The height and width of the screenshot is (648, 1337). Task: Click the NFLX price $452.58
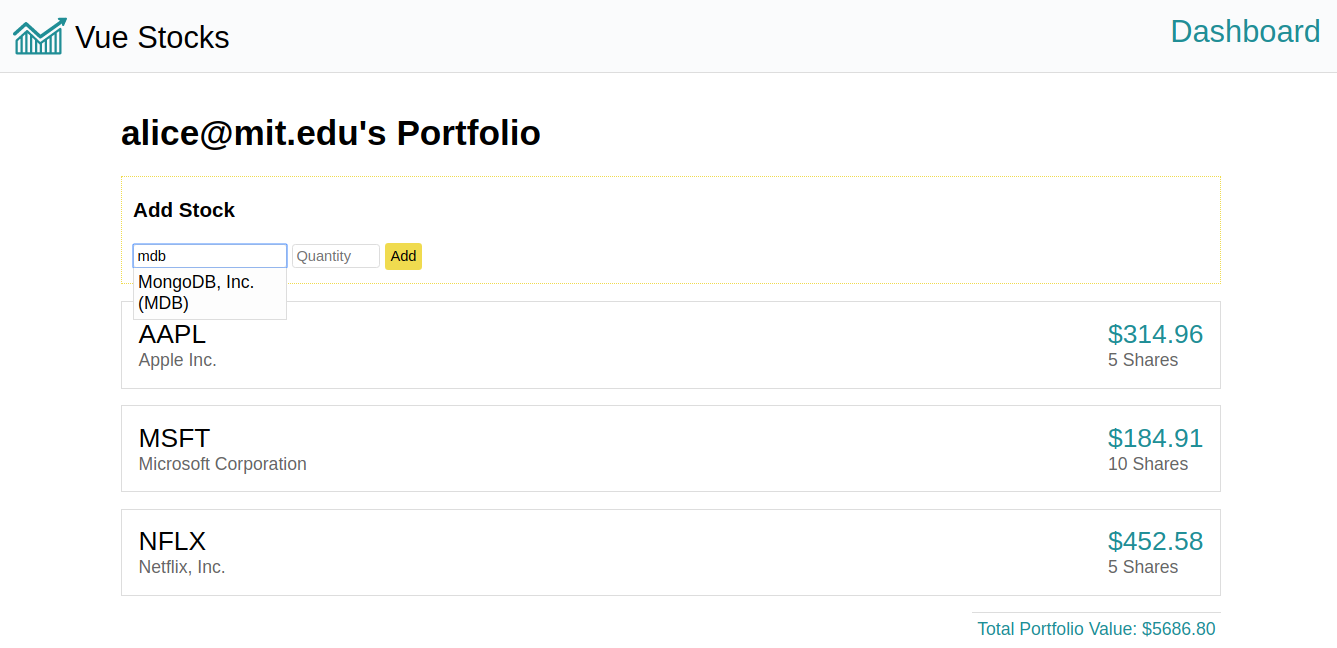pos(1155,541)
